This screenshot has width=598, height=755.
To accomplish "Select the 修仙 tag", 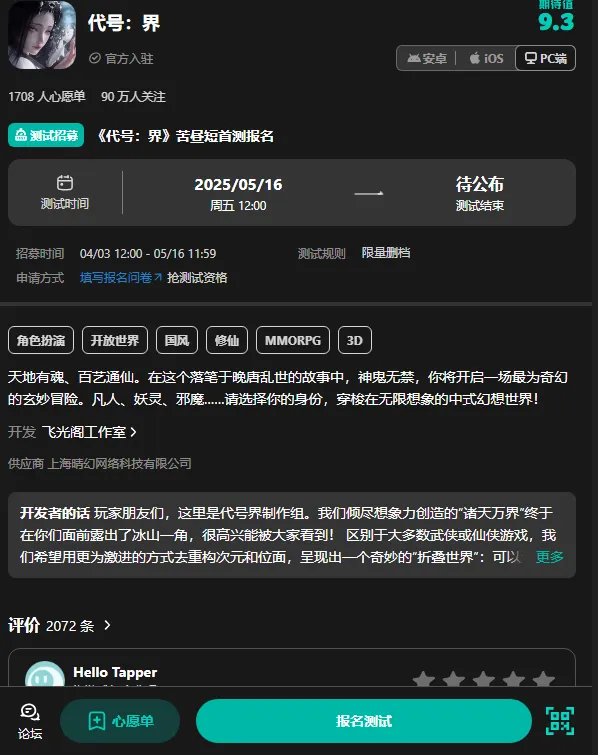I will tap(227, 340).
